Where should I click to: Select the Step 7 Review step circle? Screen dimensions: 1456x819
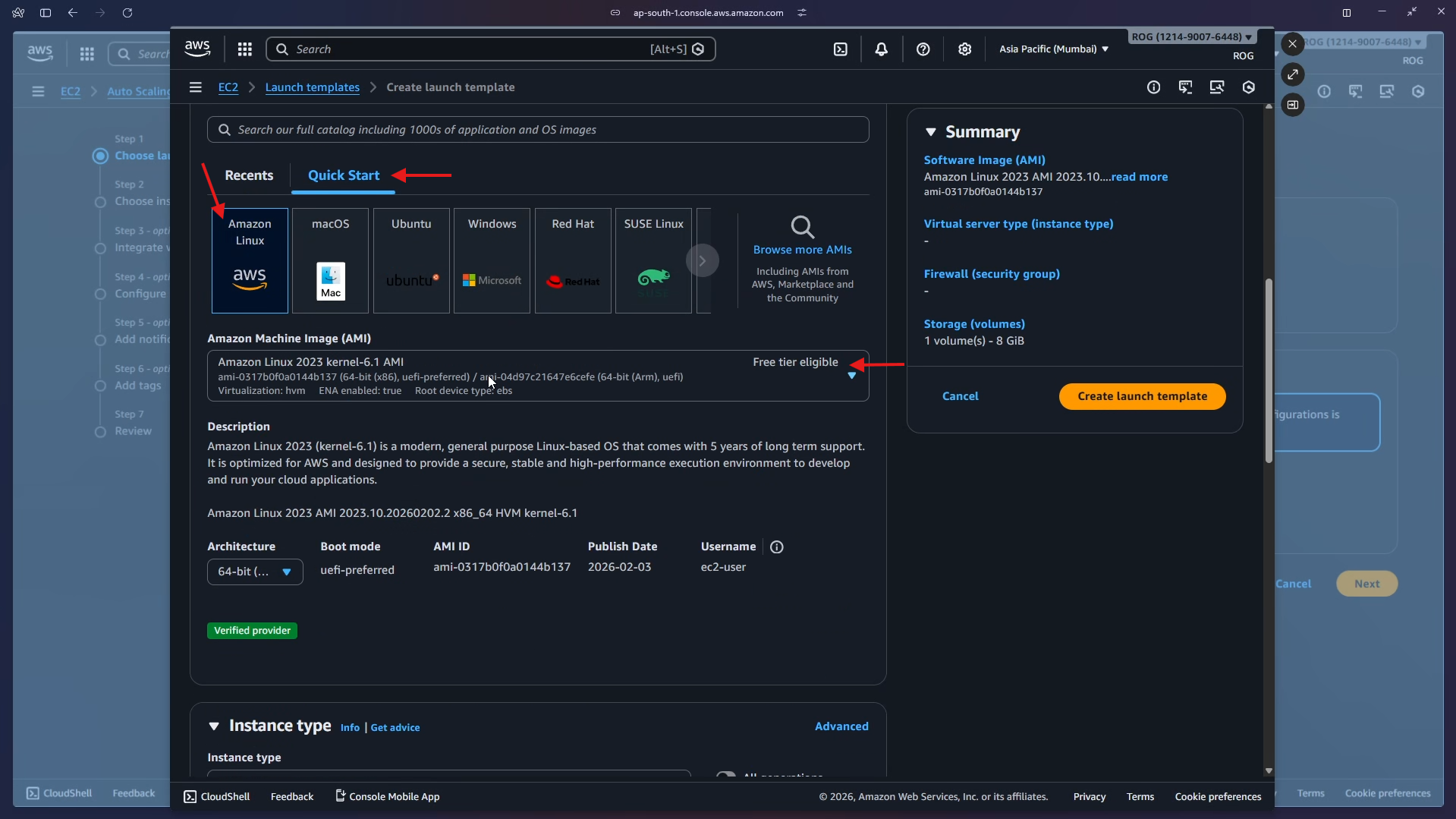99,432
